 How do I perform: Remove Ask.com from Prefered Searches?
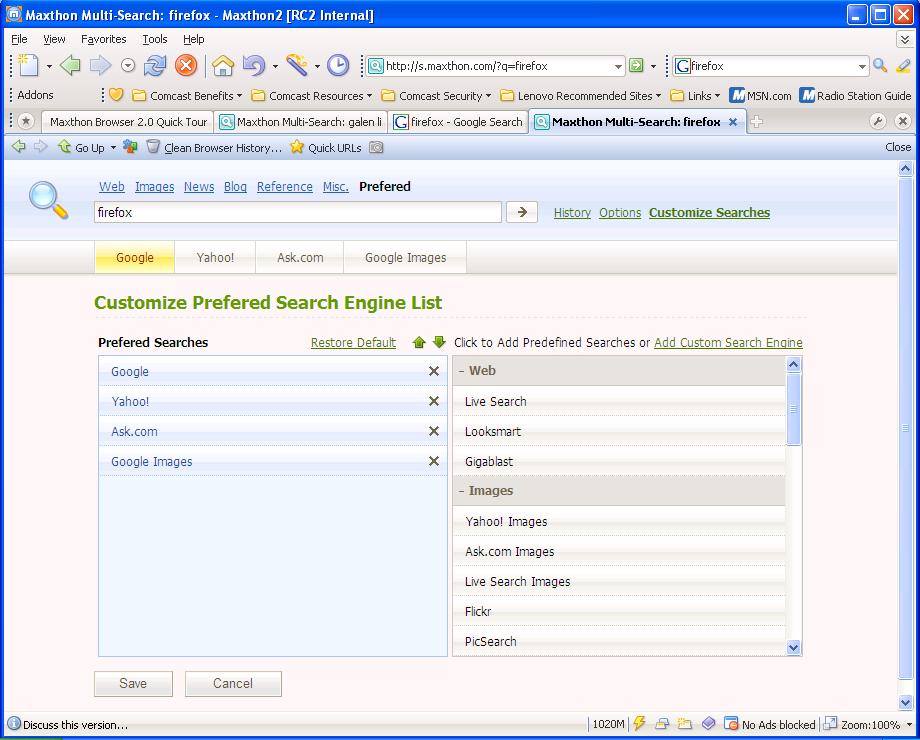pos(434,431)
